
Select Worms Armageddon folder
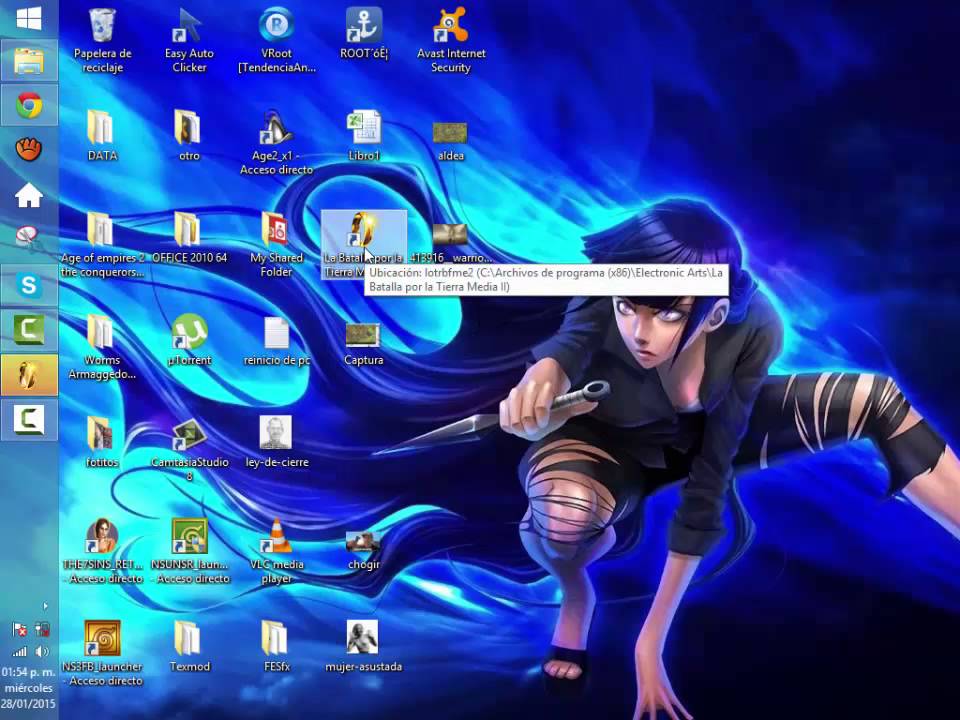pos(102,347)
